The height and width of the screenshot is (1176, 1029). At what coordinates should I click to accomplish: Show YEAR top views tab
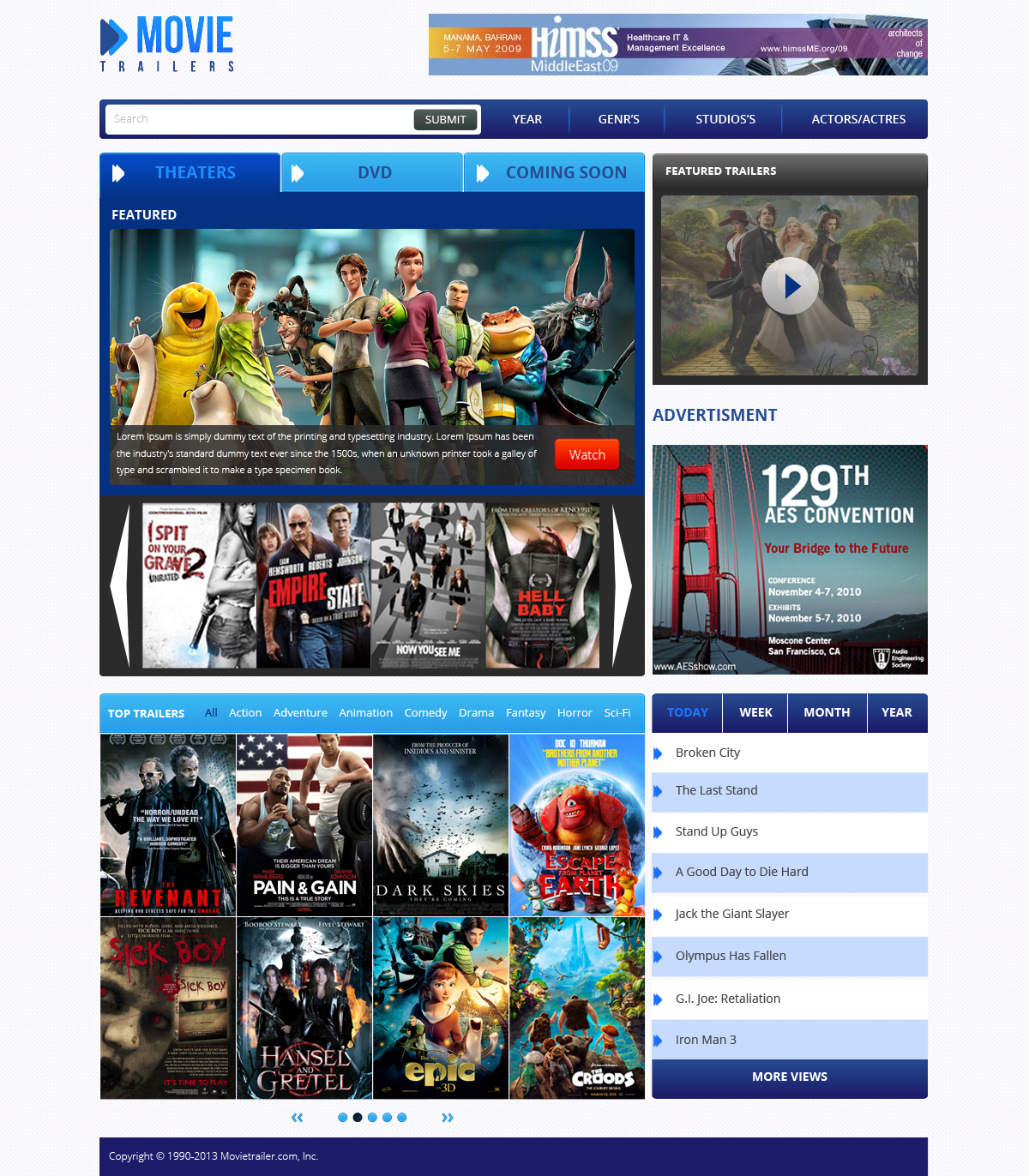pyautogui.click(x=897, y=713)
